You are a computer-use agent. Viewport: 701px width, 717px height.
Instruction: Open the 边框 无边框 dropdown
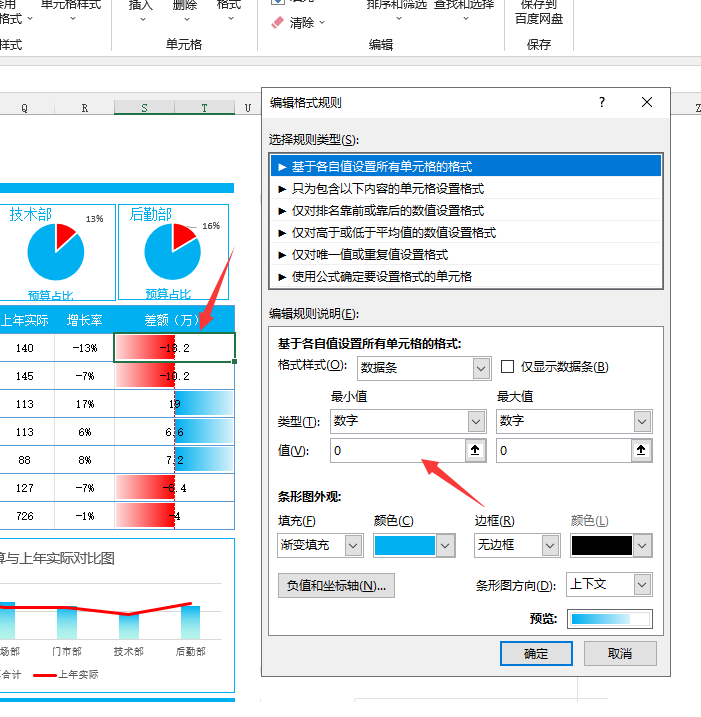(x=550, y=545)
